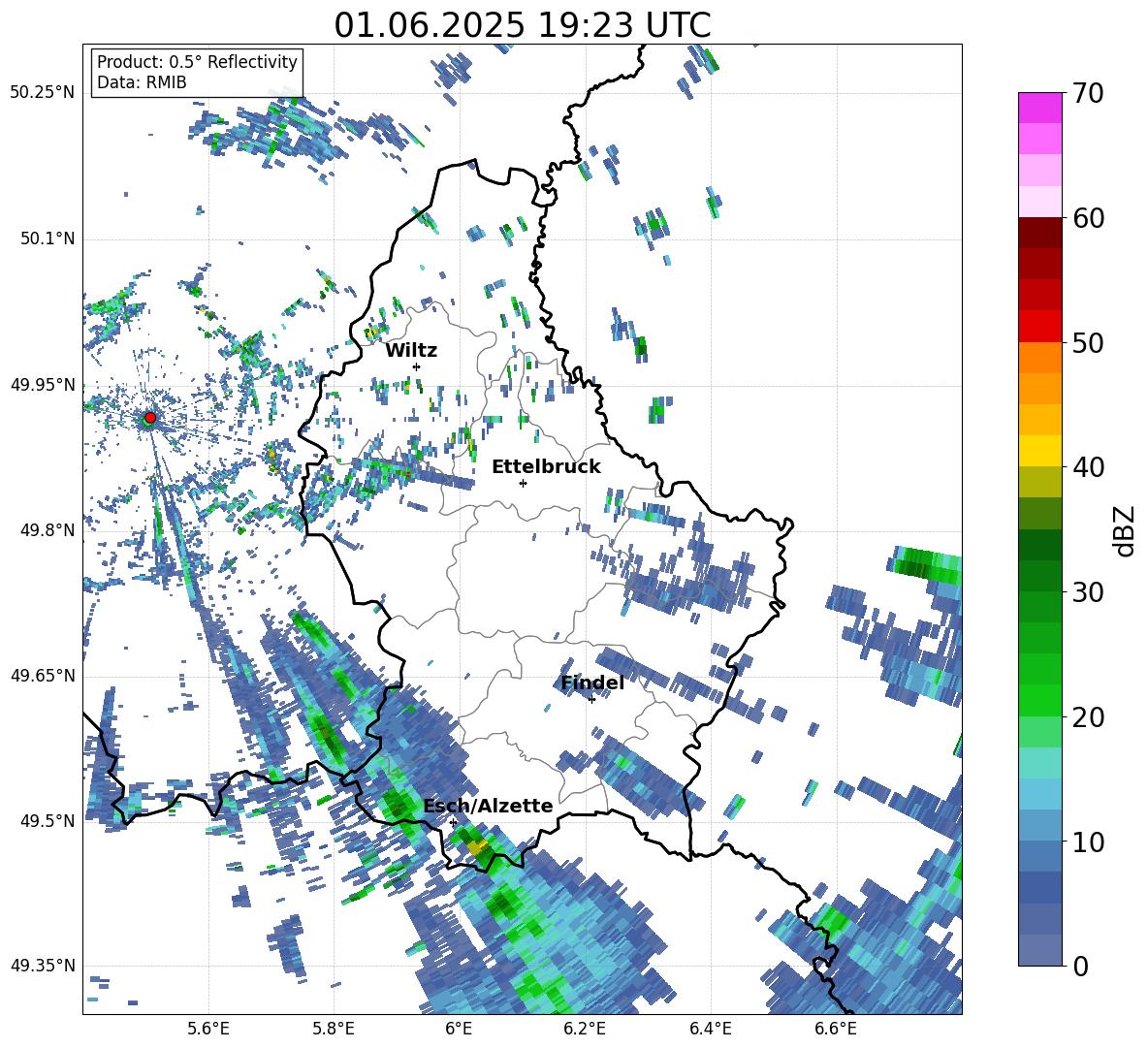Click the 70 value on colorbar

pos(1087,94)
